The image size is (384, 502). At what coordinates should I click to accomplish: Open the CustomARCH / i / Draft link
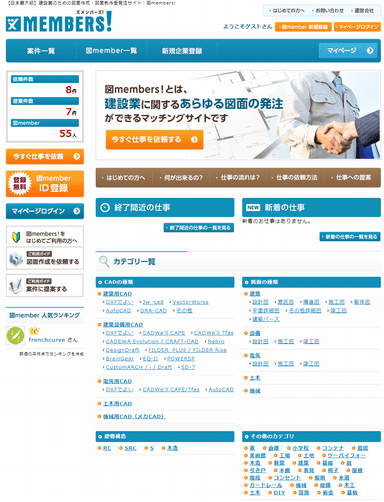[x=139, y=367]
